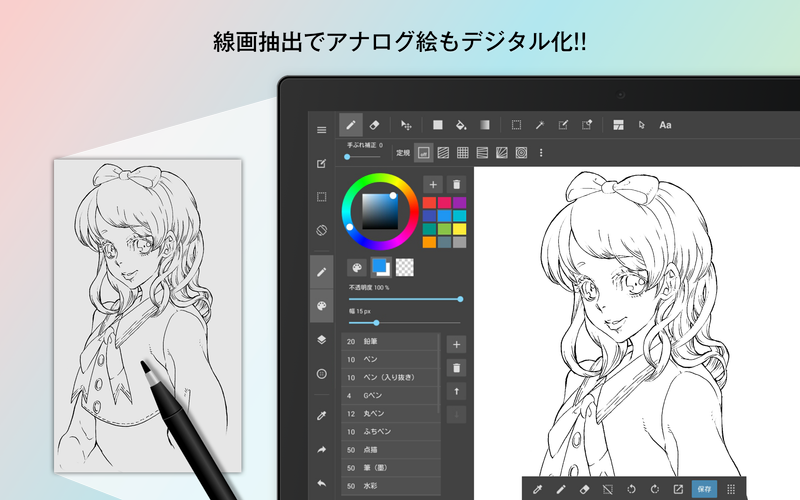Click 保存 save button
The image size is (800, 500).
pos(704,489)
